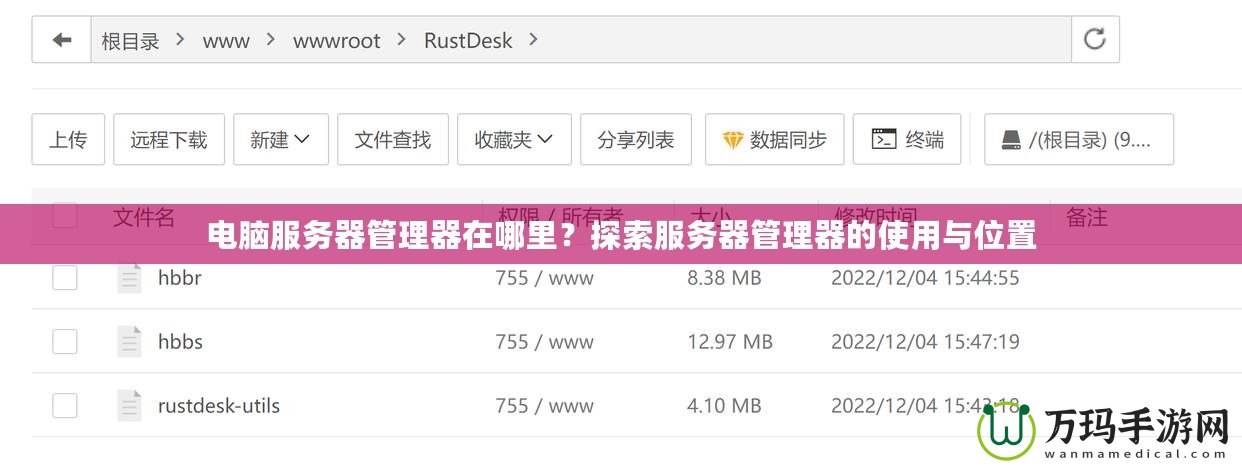Open the rustdesk-utils file name
Viewport: 1242px width, 468px height.
pos(219,406)
